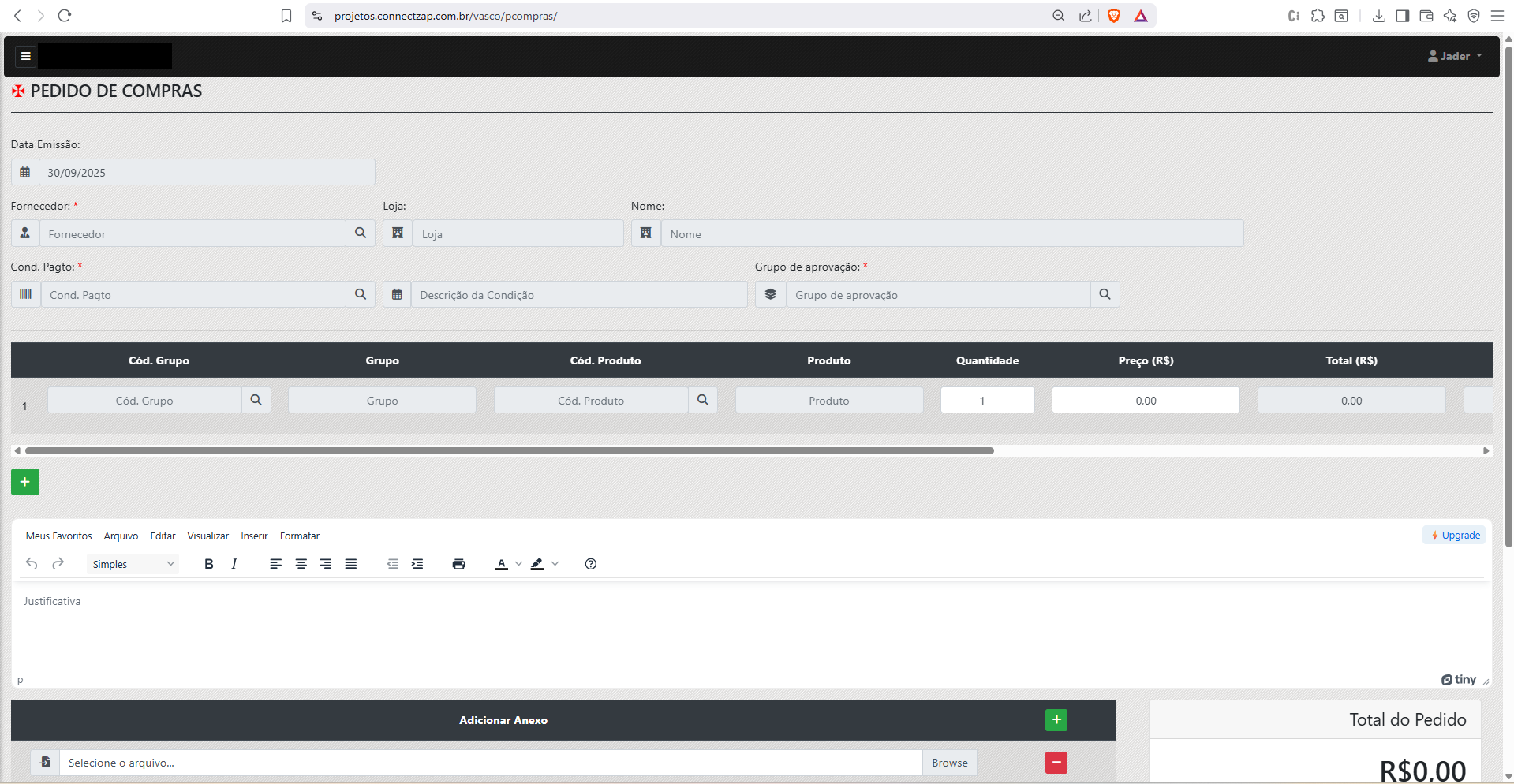Open the Inserir menu
Image resolution: width=1514 pixels, height=784 pixels.
pos(254,536)
